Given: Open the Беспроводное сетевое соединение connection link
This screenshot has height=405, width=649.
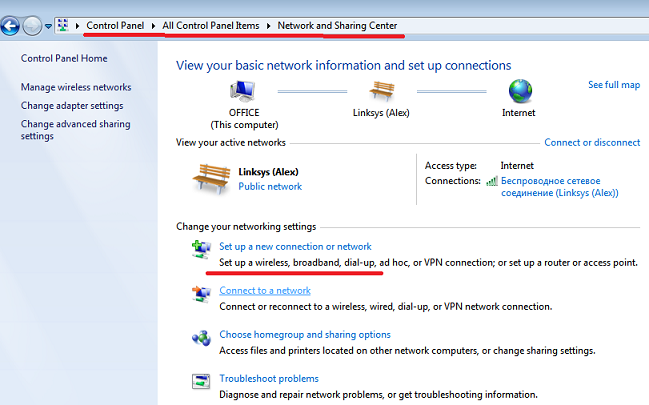Looking at the screenshot, I should 560,187.
